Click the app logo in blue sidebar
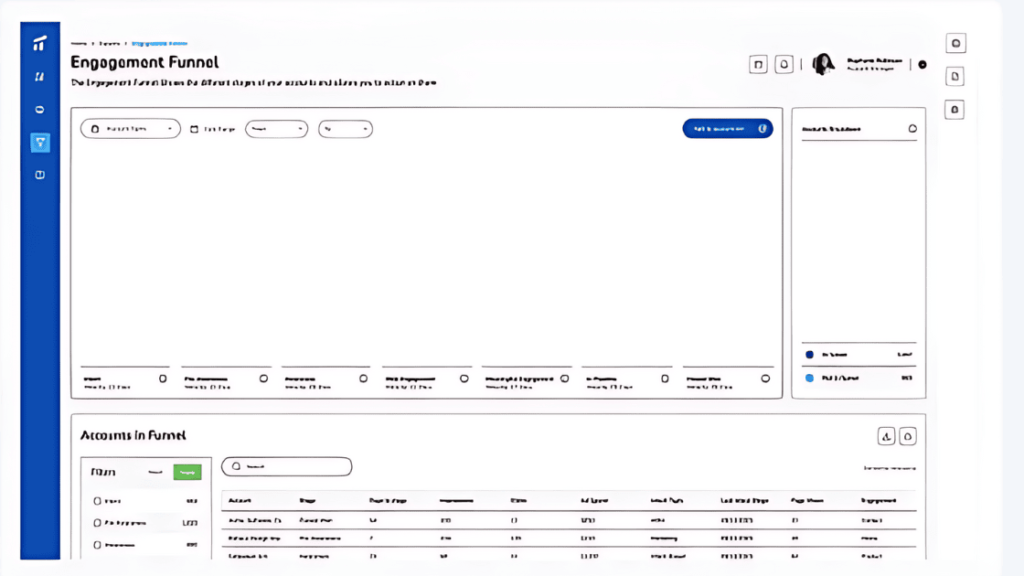The width and height of the screenshot is (1024, 576). coord(40,43)
